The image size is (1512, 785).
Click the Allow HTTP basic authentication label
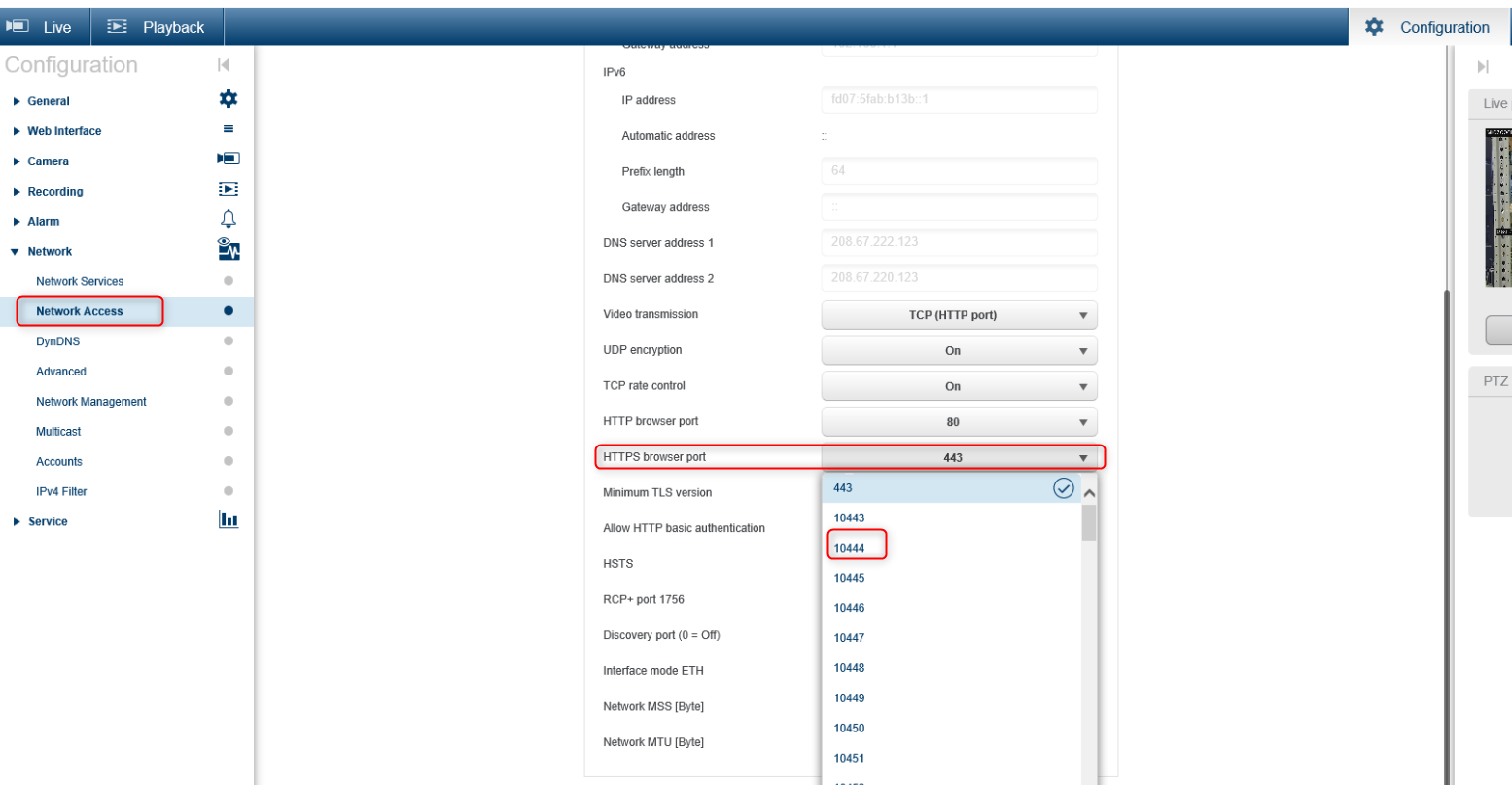pyautogui.click(x=684, y=528)
